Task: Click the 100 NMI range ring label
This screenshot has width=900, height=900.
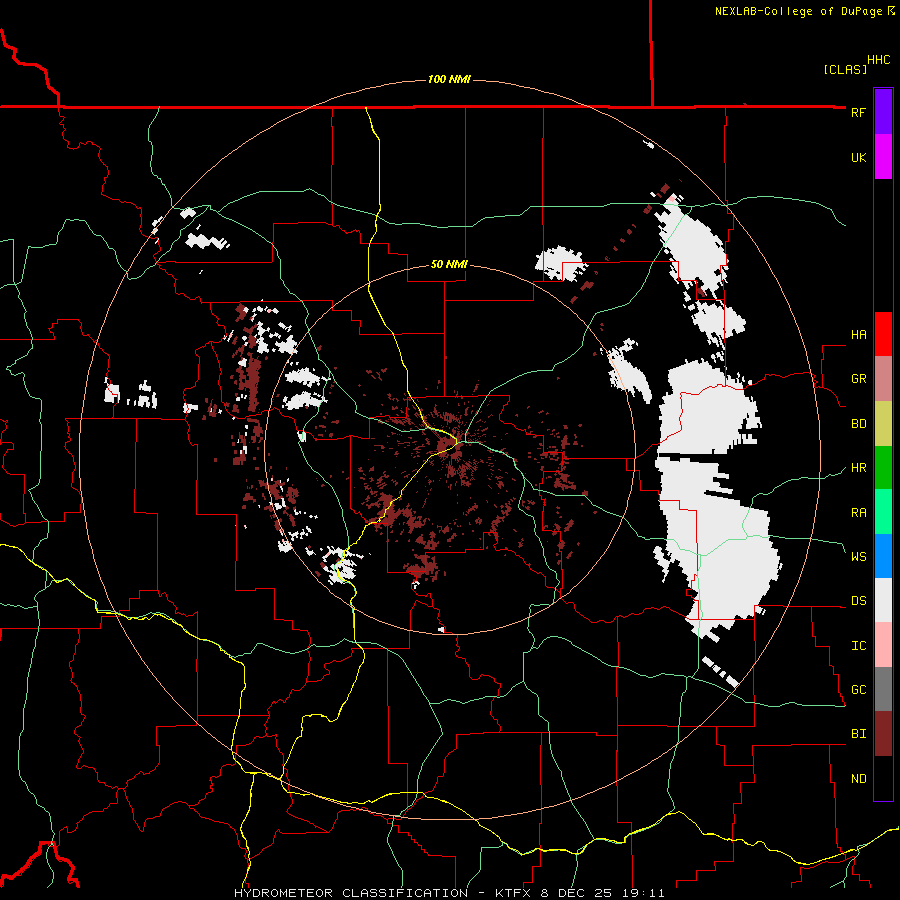Action: pyautogui.click(x=449, y=79)
